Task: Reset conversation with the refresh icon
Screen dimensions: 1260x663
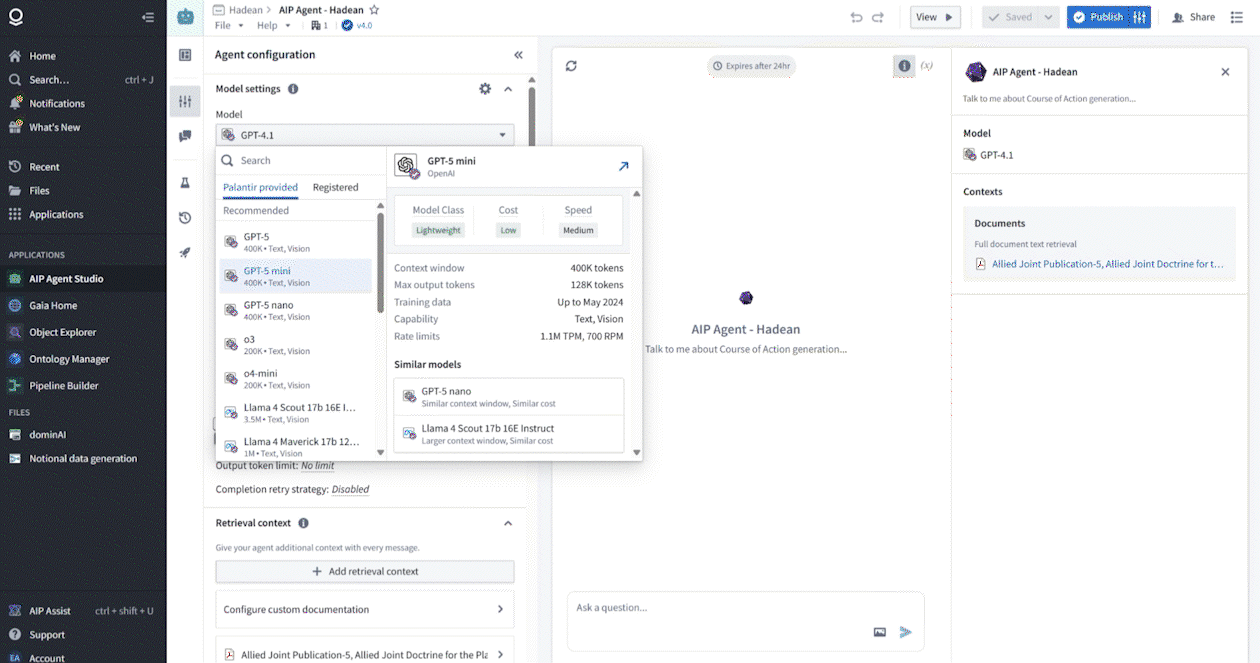Action: tap(571, 66)
